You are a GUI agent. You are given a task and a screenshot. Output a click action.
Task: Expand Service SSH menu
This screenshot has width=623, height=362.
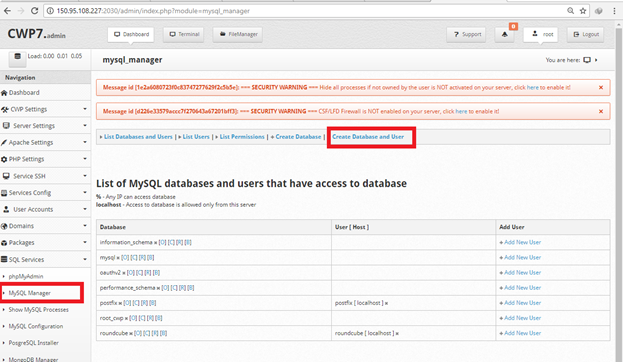click(x=45, y=176)
